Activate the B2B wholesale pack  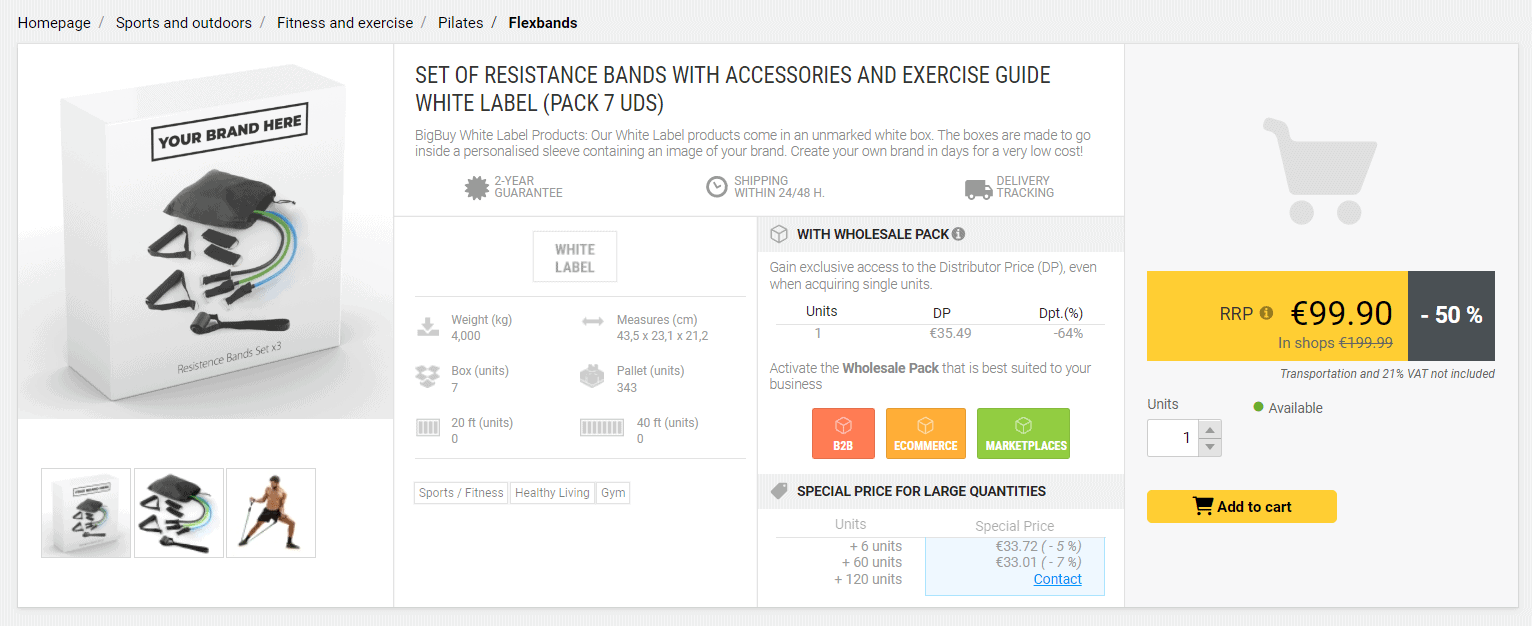click(843, 433)
